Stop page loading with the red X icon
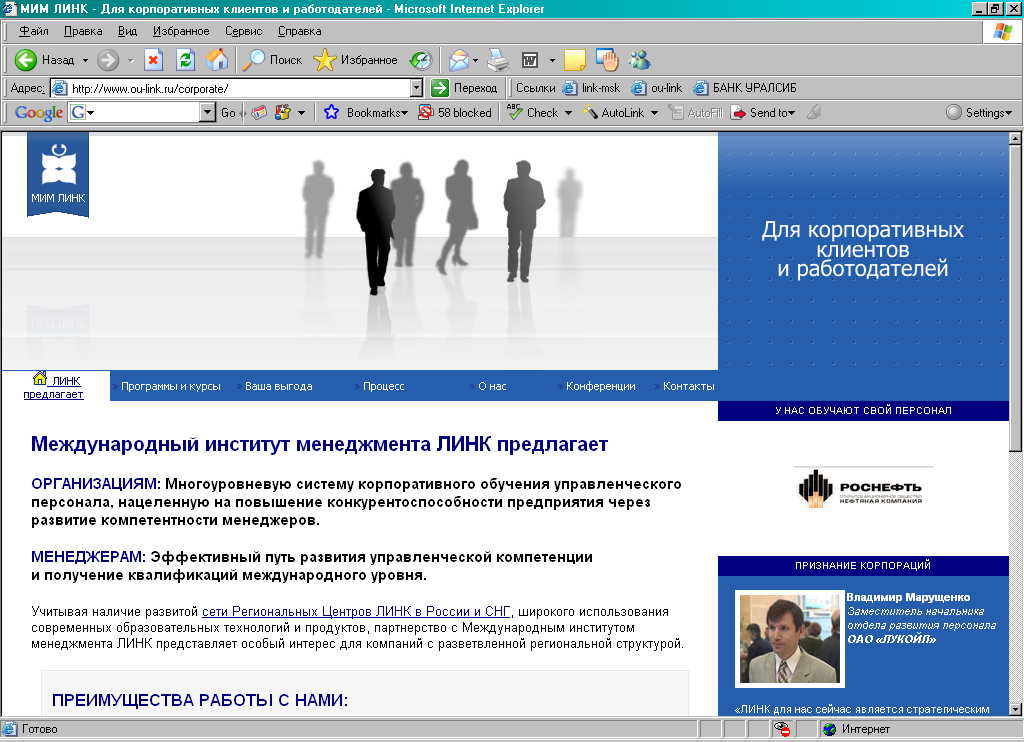The image size is (1024, 742). coord(153,60)
